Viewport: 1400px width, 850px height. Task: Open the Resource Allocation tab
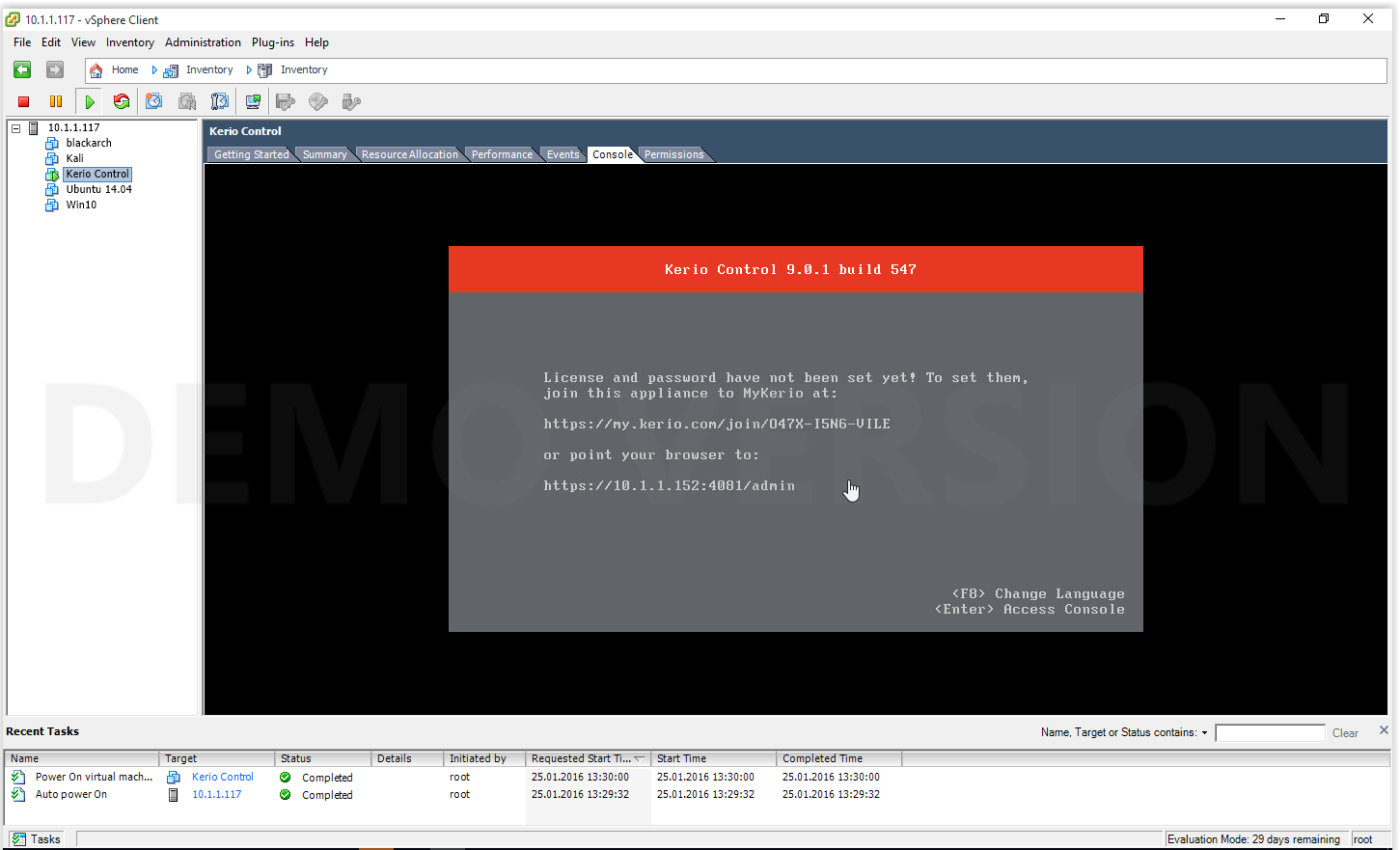coord(410,154)
